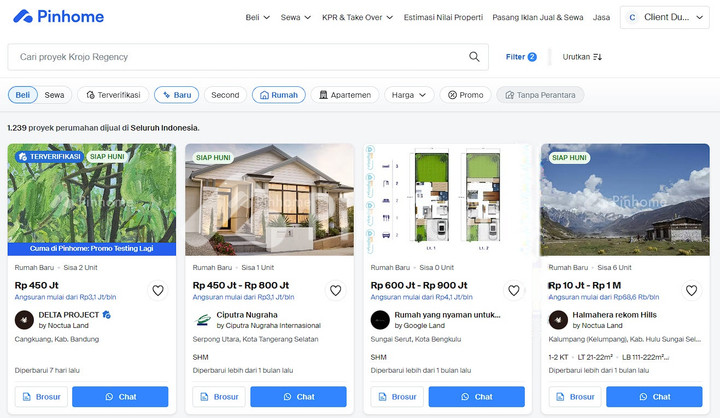The height and width of the screenshot is (418, 720).
Task: Favorite the Ciputra Nugraha listing heart
Action: tap(336, 290)
